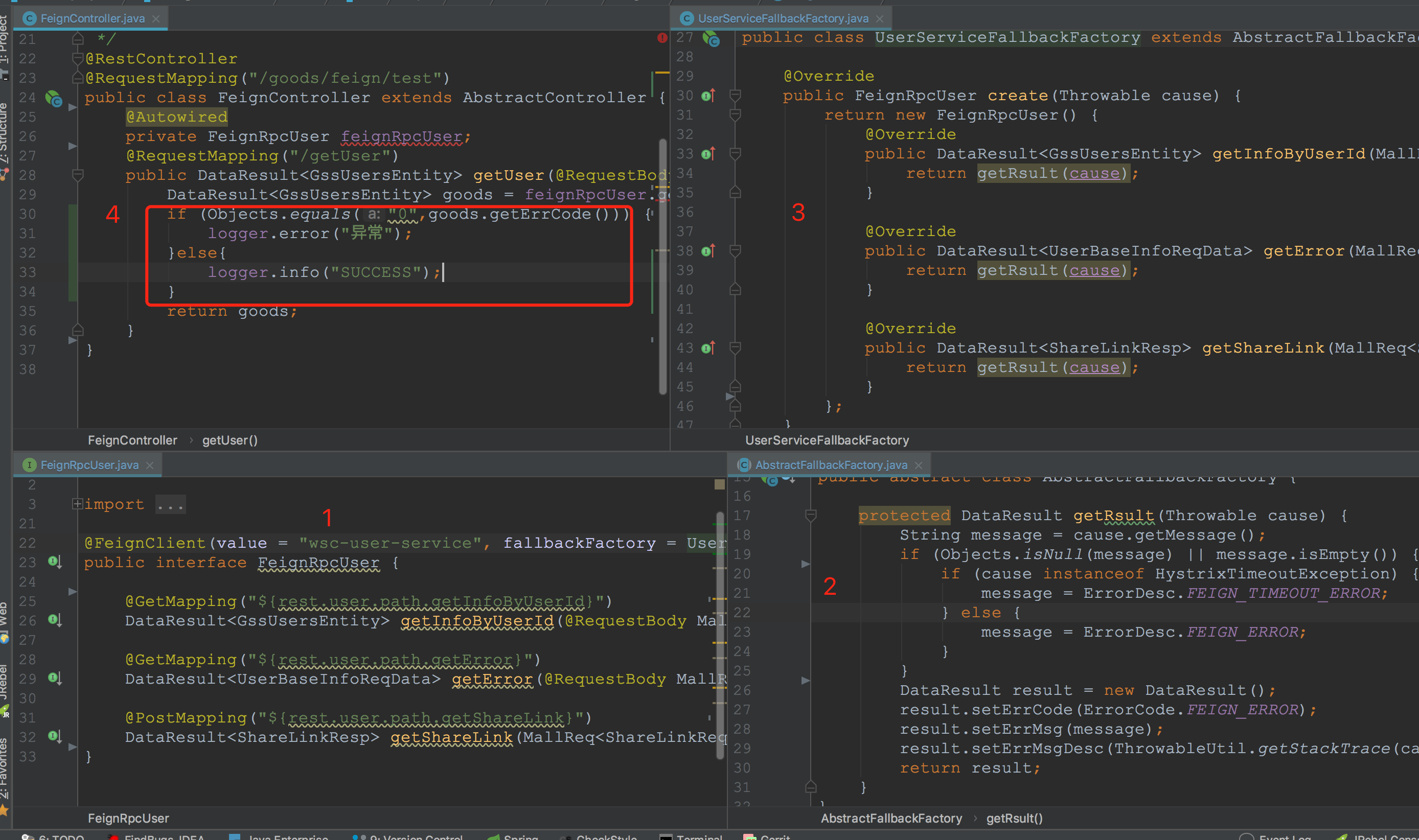Open Spring tool window at bottom bar
The width and height of the screenshot is (1419, 840).
click(x=513, y=837)
